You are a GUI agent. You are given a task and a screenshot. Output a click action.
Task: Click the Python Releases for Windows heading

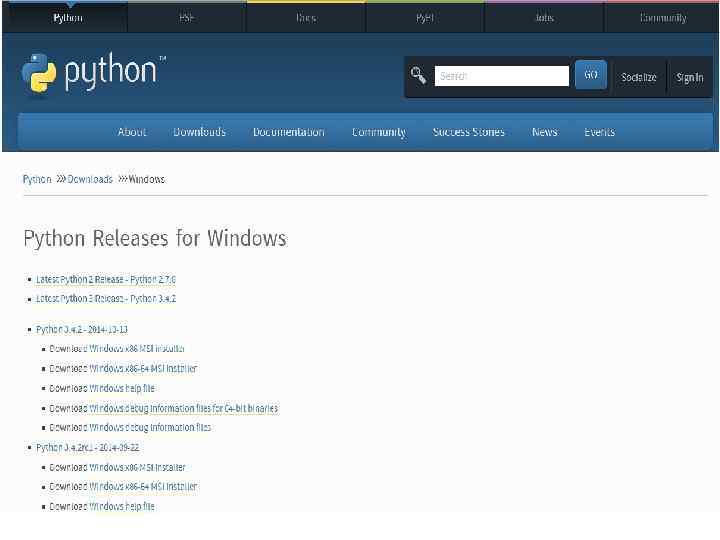[x=155, y=238]
